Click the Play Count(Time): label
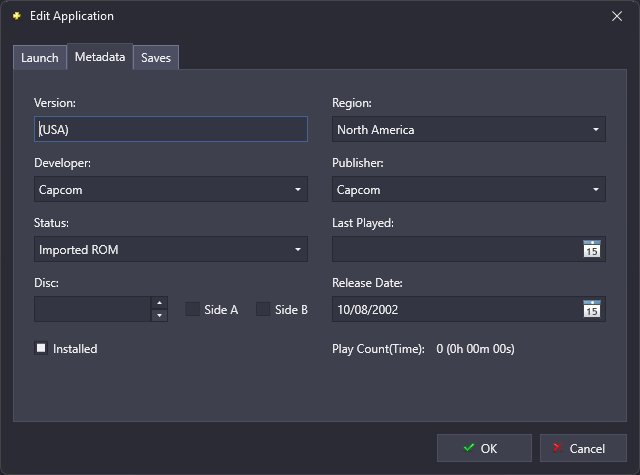The image size is (640, 475). pyautogui.click(x=378, y=349)
